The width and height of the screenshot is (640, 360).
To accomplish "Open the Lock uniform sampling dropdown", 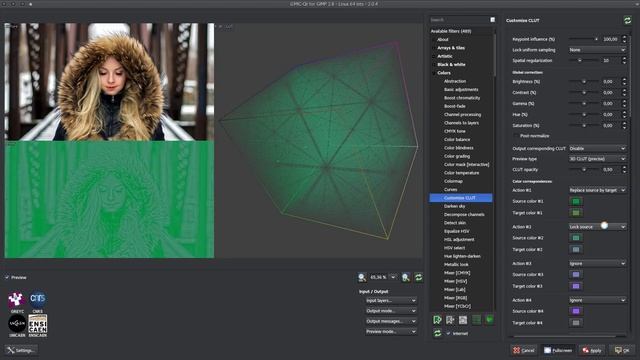I will point(597,50).
